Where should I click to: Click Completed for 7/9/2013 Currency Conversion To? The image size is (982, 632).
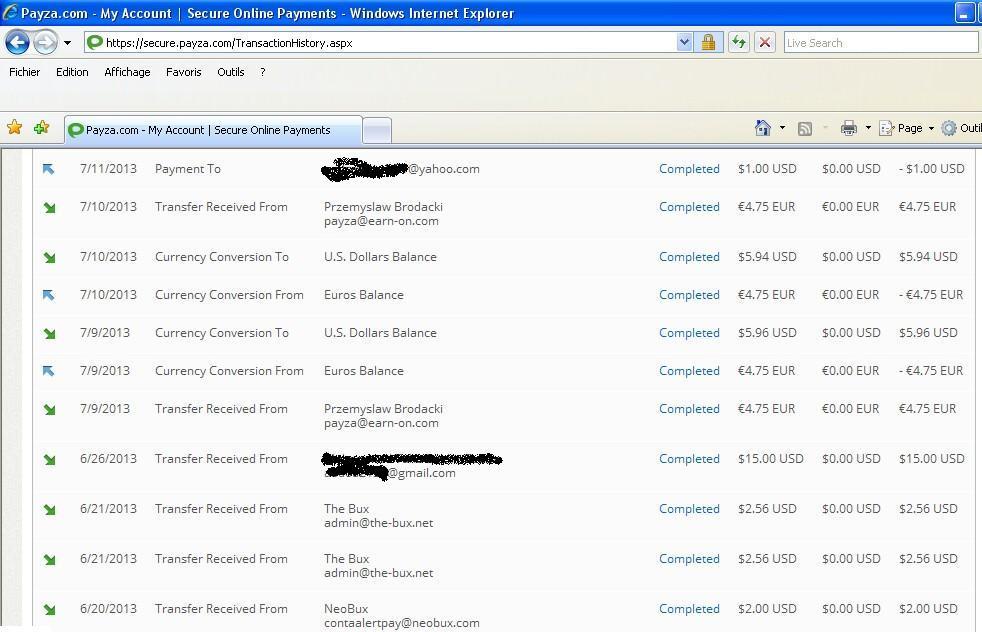689,333
